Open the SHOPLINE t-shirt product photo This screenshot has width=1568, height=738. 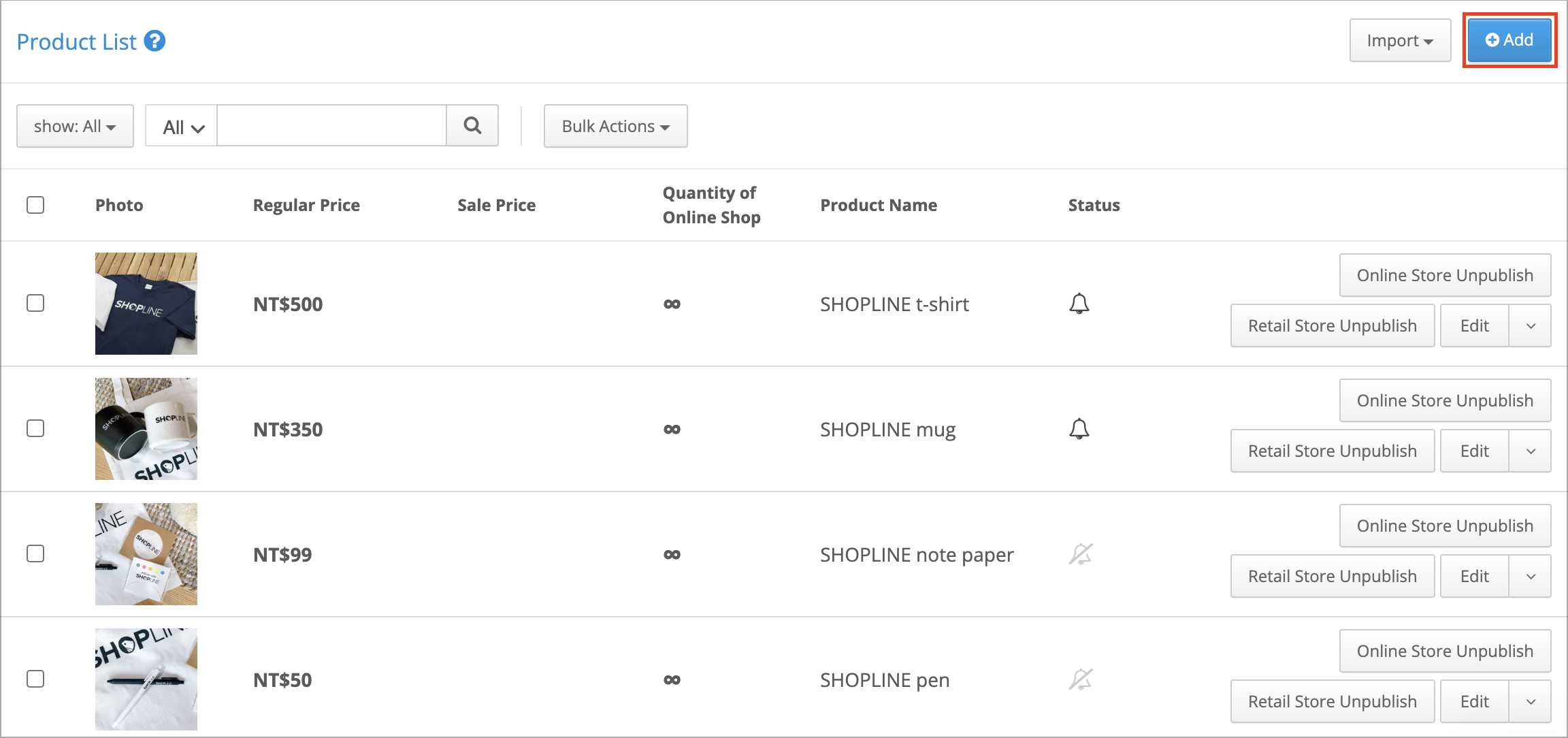[x=146, y=304]
